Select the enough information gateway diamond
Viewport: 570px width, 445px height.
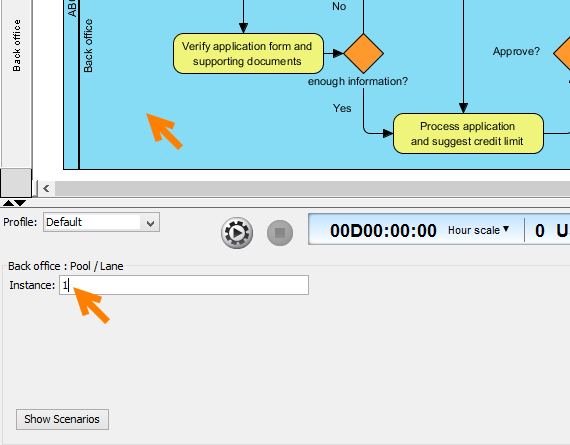363,53
